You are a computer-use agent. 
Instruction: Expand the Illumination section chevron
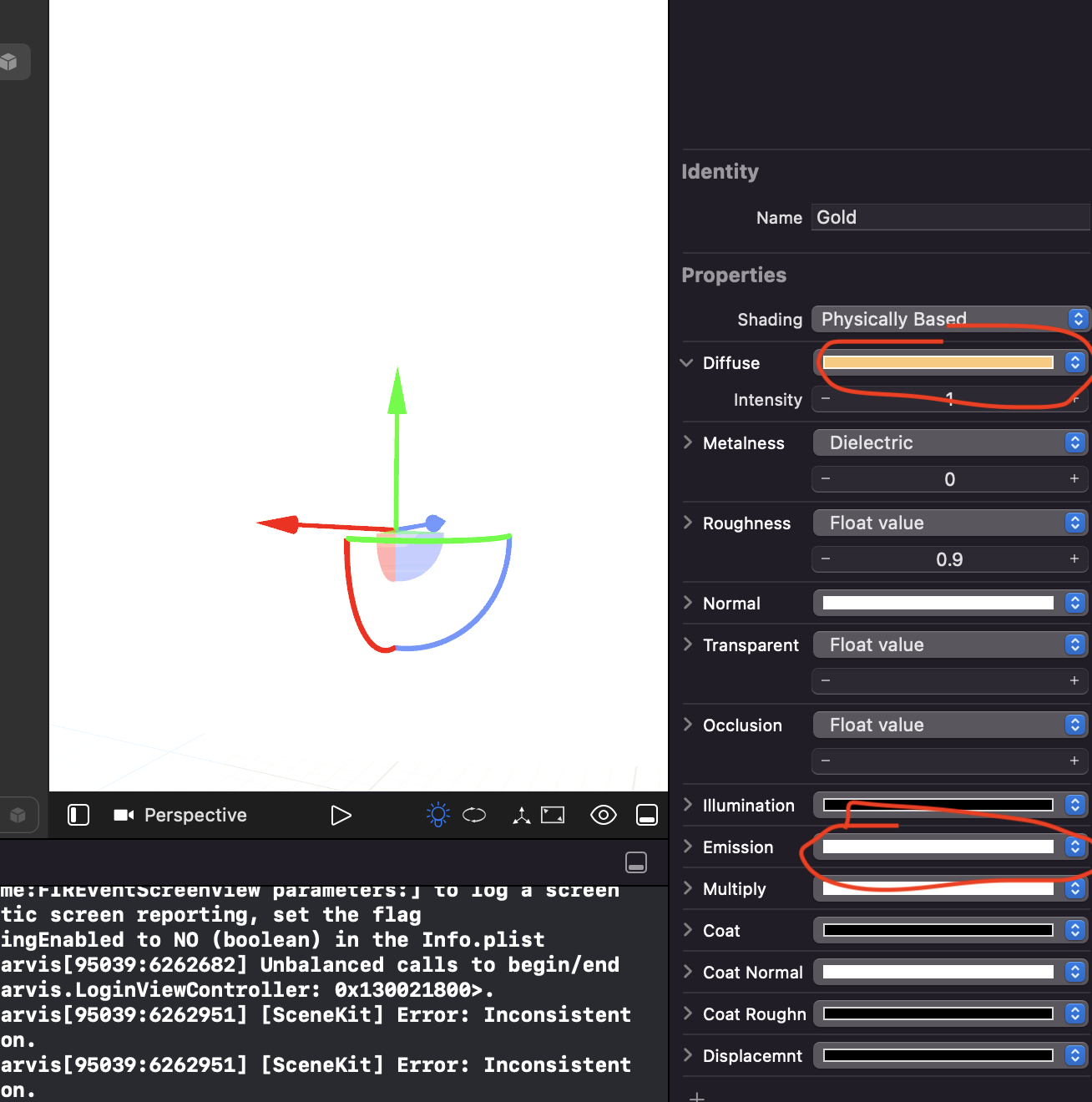coord(688,805)
